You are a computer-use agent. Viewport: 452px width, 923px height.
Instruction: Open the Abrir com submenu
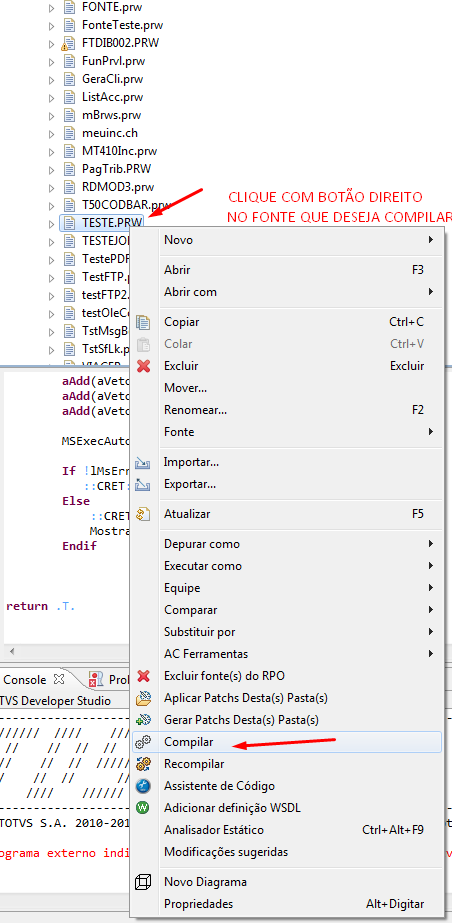pos(287,292)
